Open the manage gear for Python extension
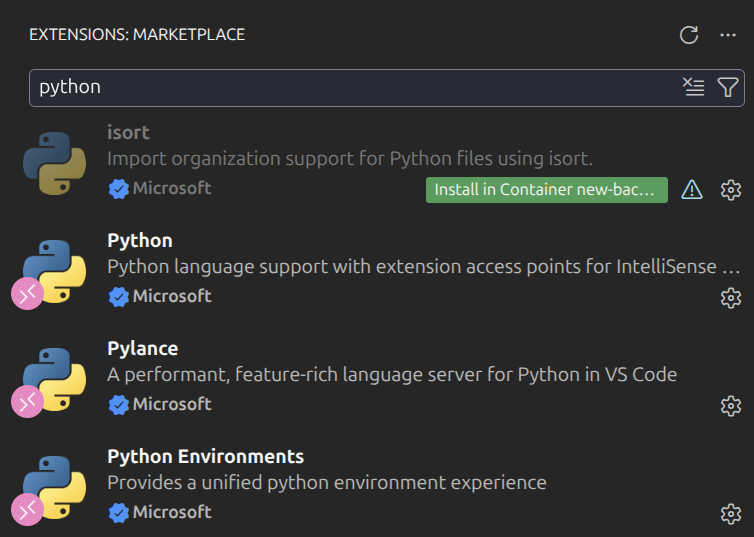This screenshot has width=754, height=537. coord(730,297)
